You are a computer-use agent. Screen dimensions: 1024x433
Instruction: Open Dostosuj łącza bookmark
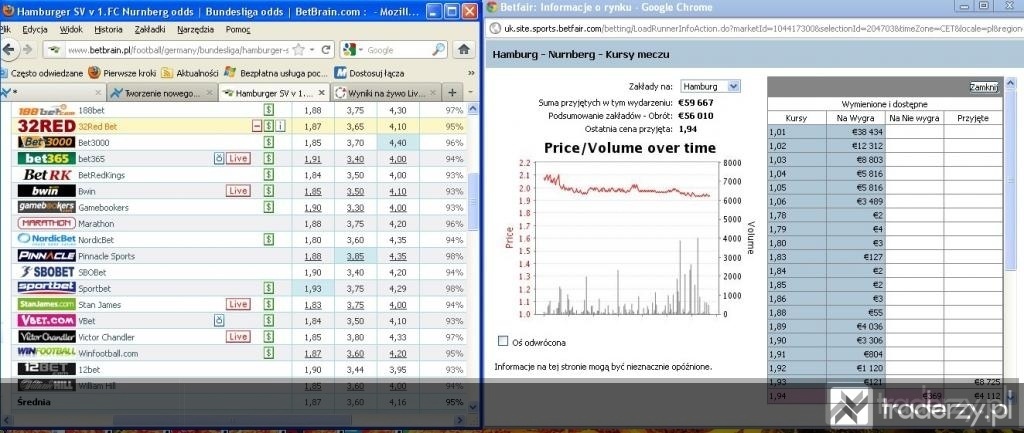click(x=370, y=73)
